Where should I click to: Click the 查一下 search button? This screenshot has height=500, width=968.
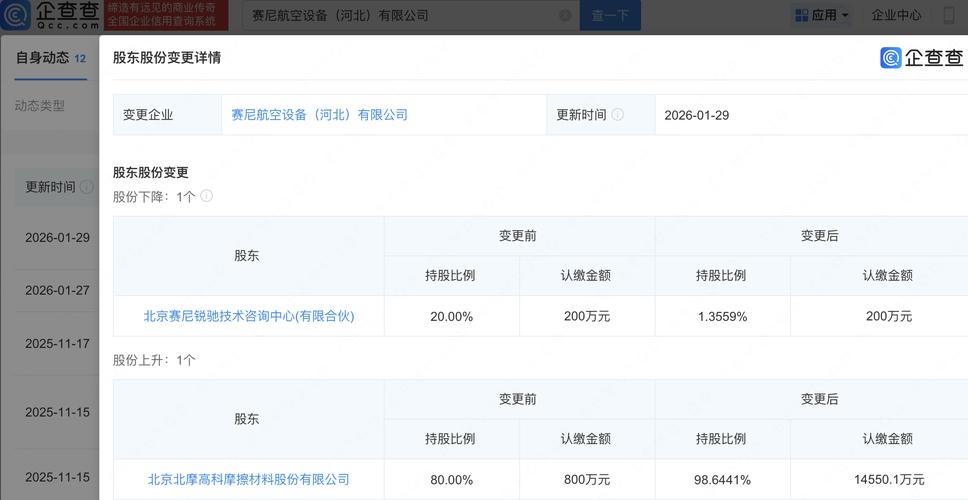coord(610,15)
